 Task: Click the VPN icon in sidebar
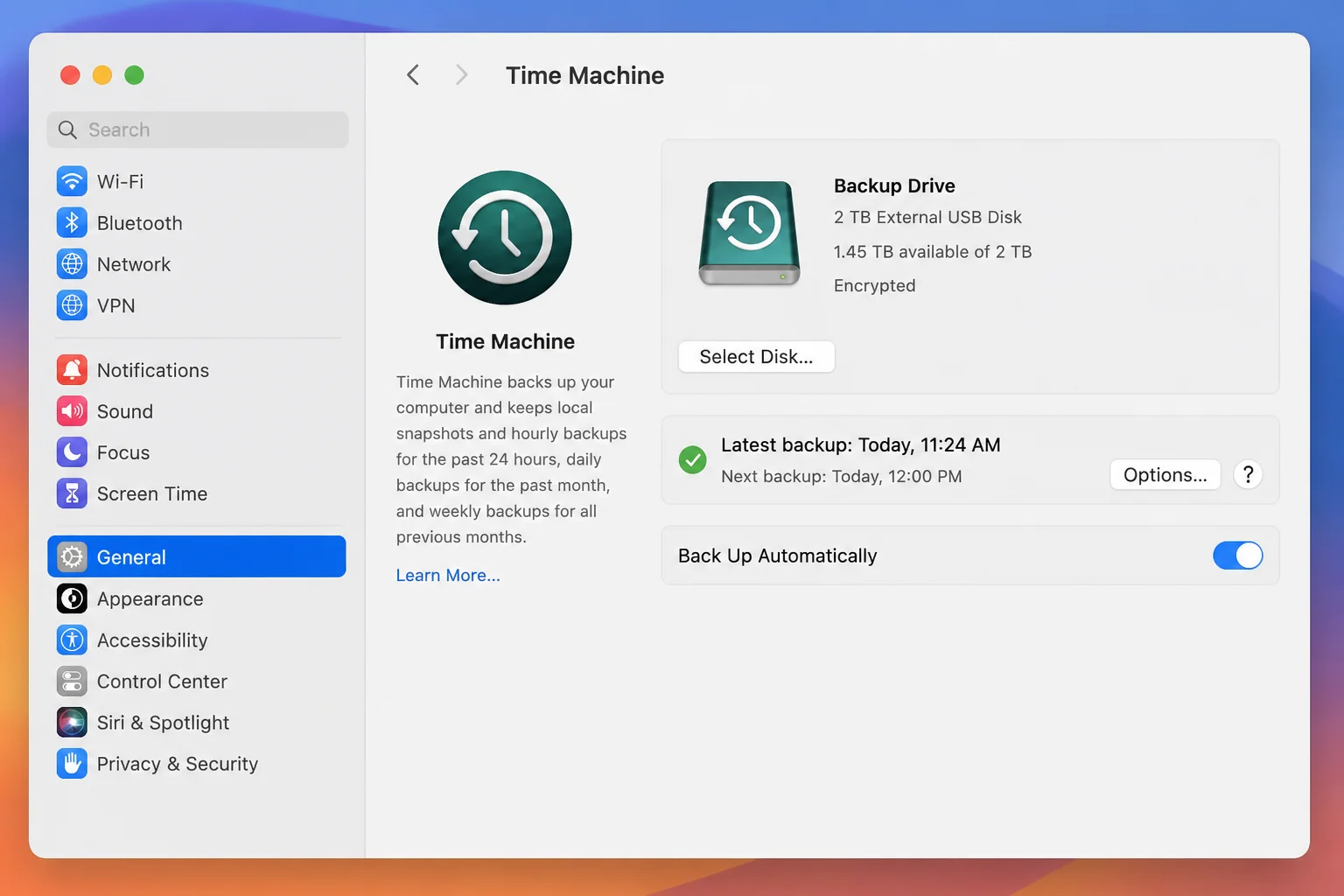point(72,305)
